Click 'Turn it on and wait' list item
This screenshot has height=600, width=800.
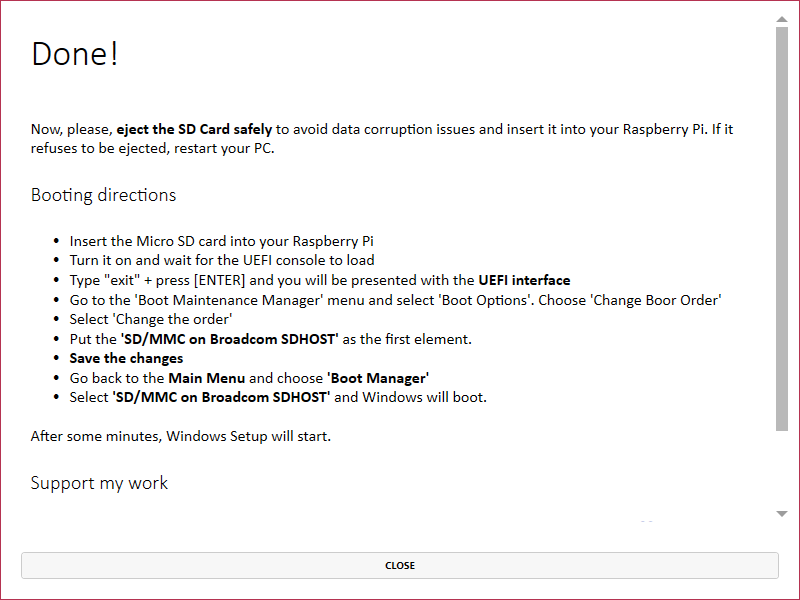pos(222,260)
